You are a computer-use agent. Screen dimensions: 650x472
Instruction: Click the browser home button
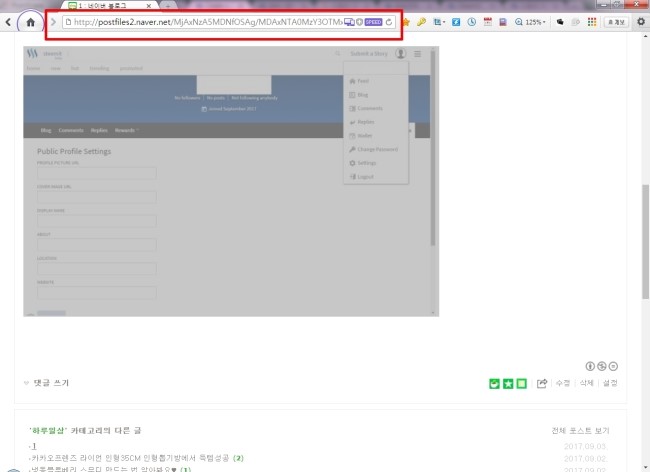click(30, 20)
